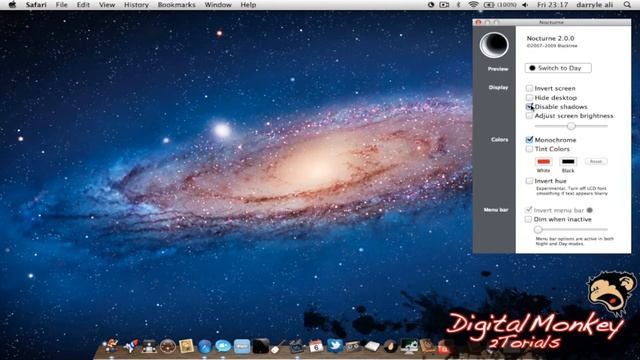Image resolution: width=640 pixels, height=360 pixels.
Task: Open the White tint color swatch
Action: coord(543,162)
